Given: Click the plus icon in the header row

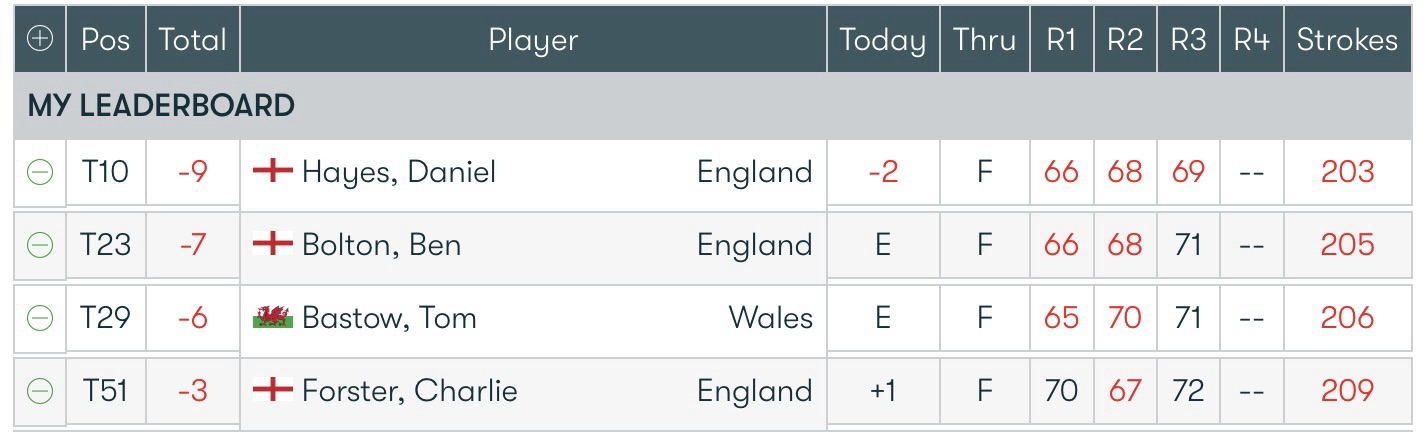Looking at the screenshot, I should point(40,40).
